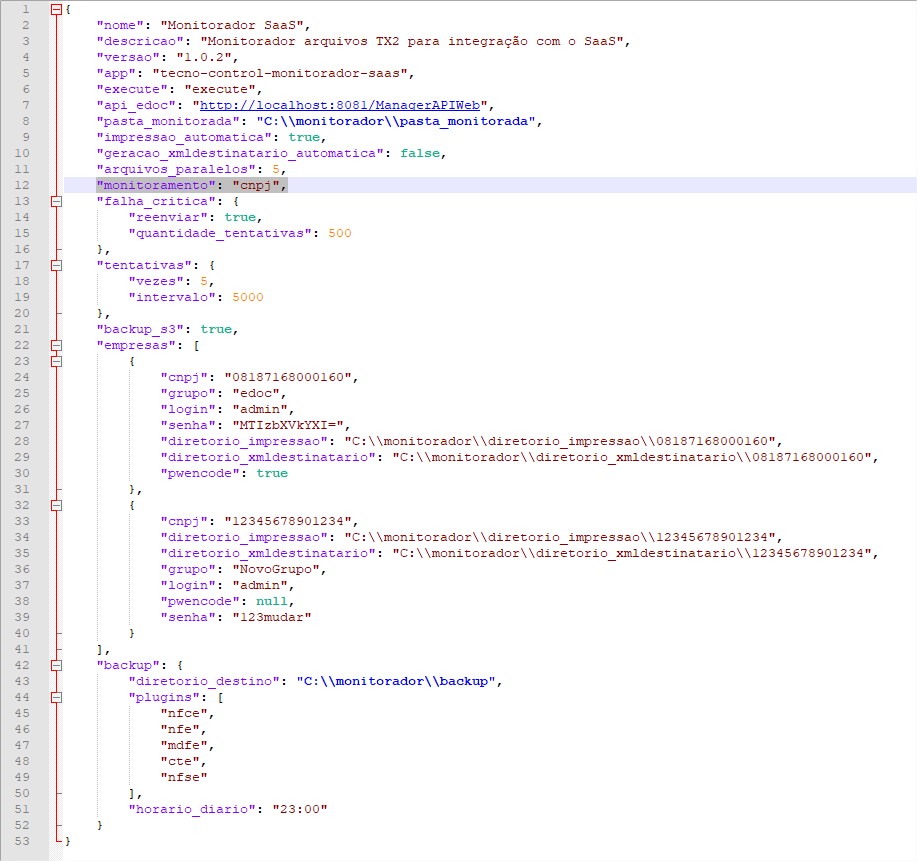Click the "api_edoc" key
917x861 pixels.
136,105
